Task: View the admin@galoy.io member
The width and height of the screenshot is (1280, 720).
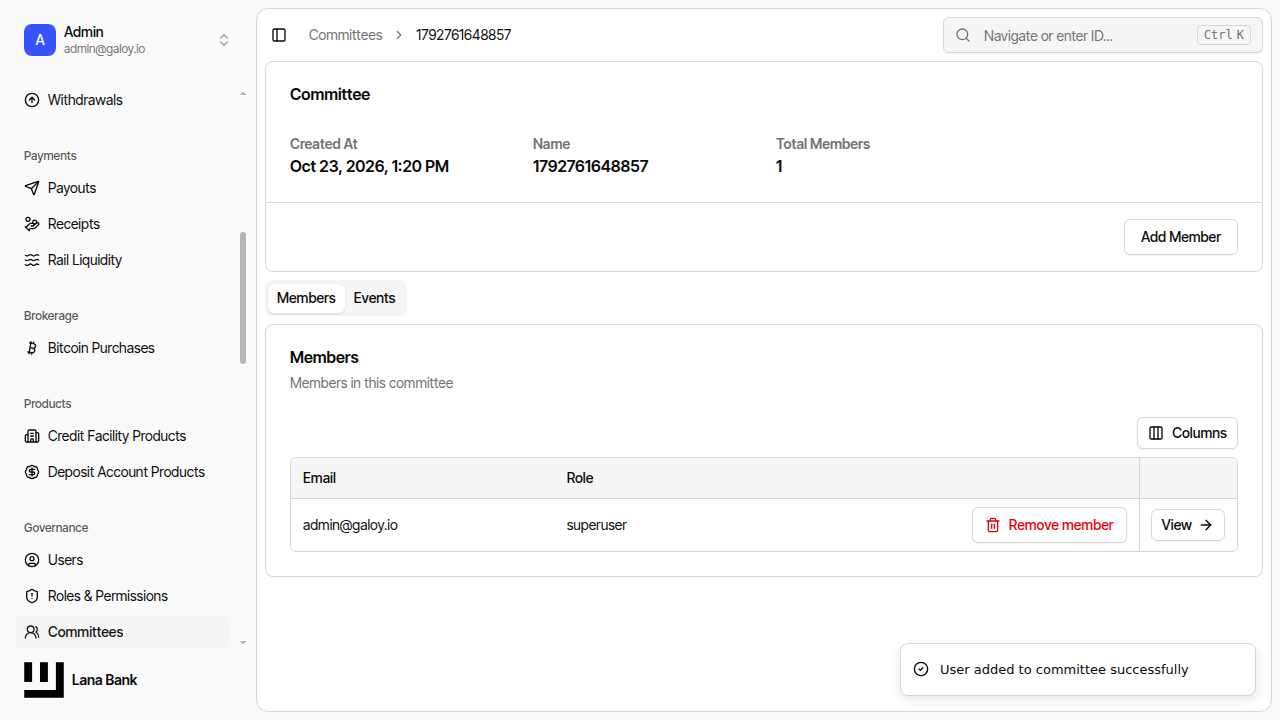Action: coord(1188,525)
